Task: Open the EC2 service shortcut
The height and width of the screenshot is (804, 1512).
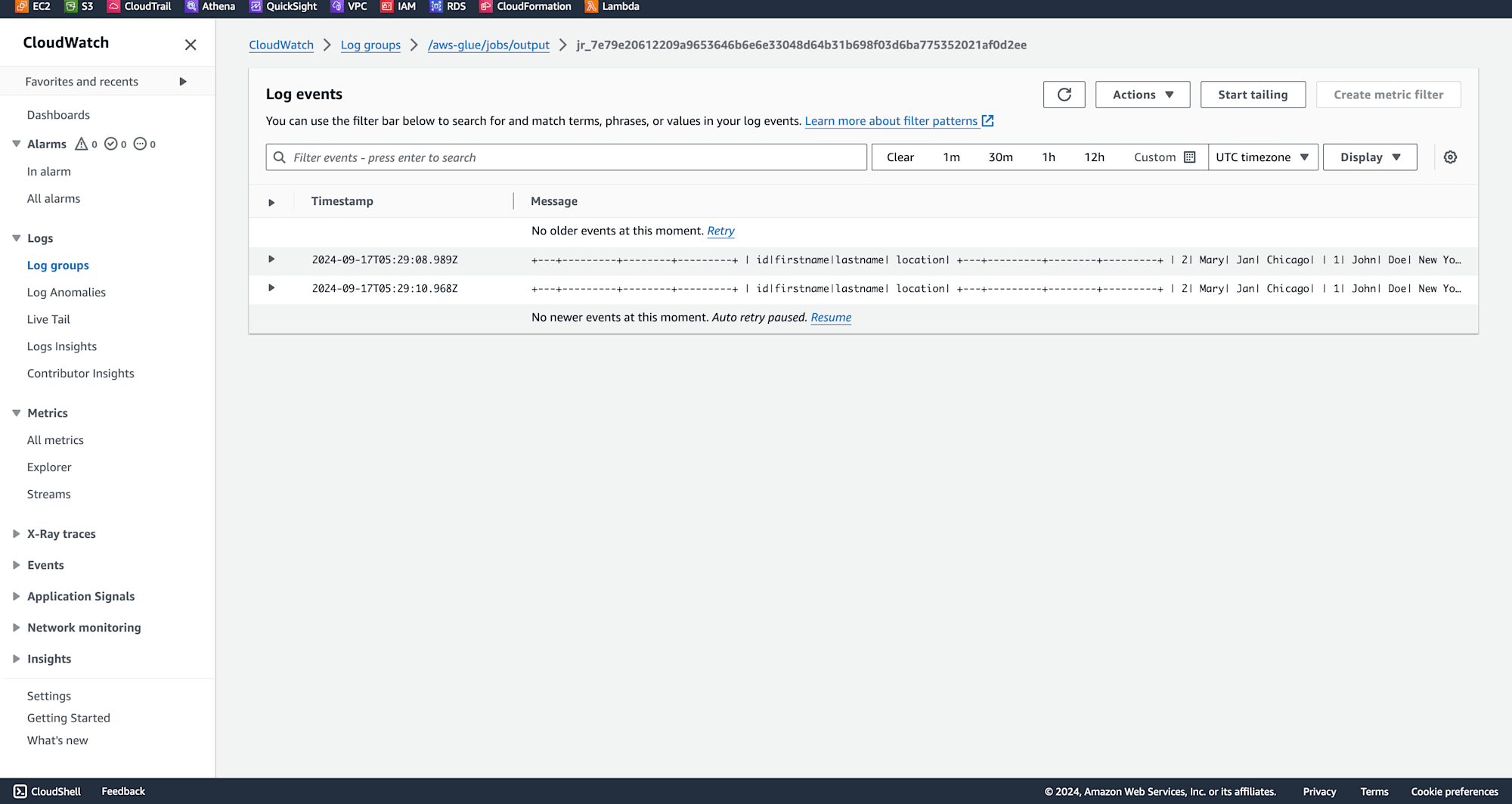Action: pyautogui.click(x=33, y=6)
